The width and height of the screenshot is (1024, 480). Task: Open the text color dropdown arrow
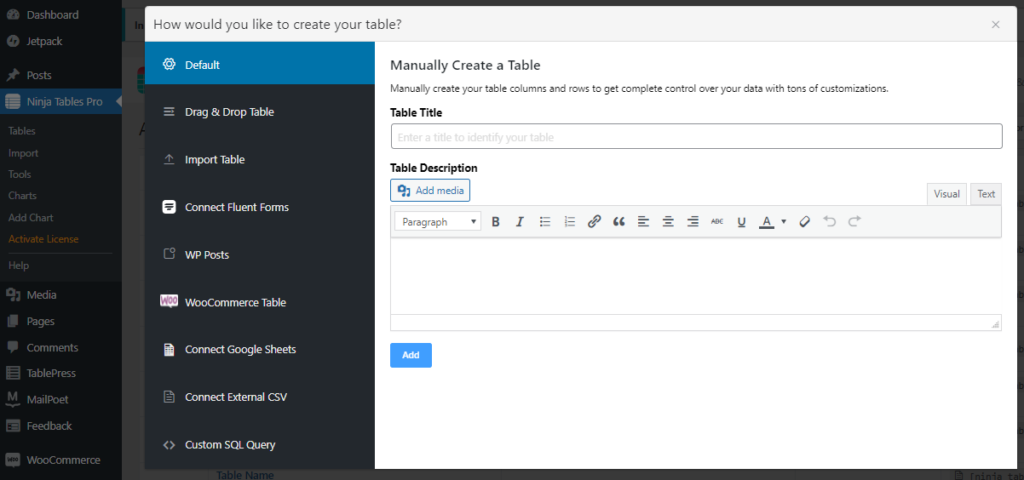(x=783, y=221)
